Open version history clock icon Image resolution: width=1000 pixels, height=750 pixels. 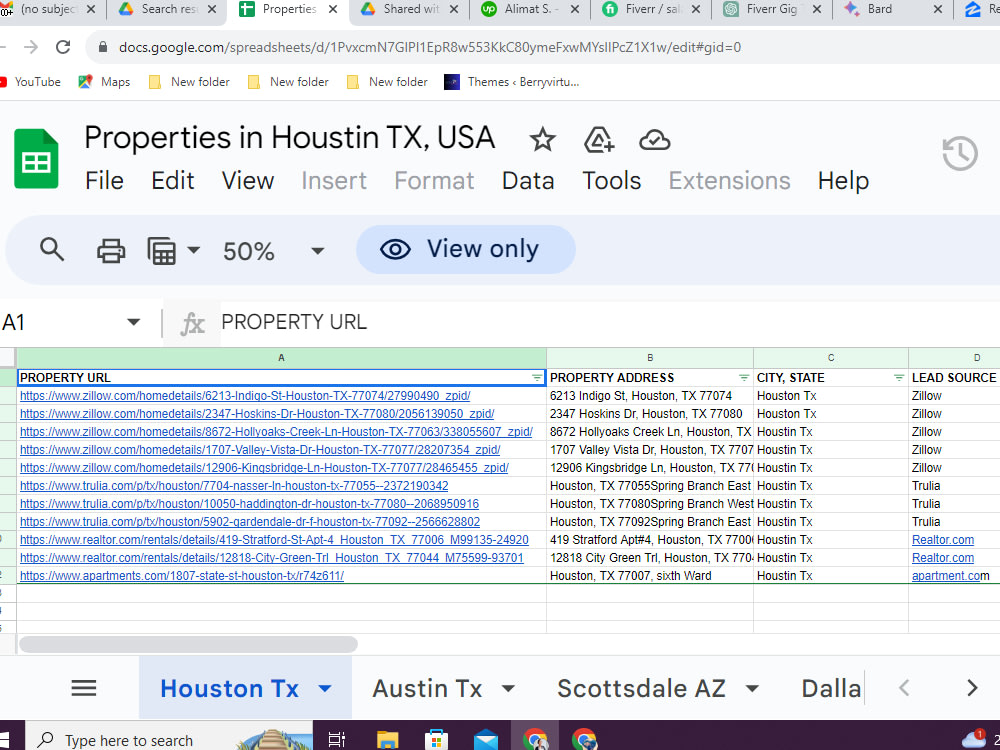(x=960, y=154)
